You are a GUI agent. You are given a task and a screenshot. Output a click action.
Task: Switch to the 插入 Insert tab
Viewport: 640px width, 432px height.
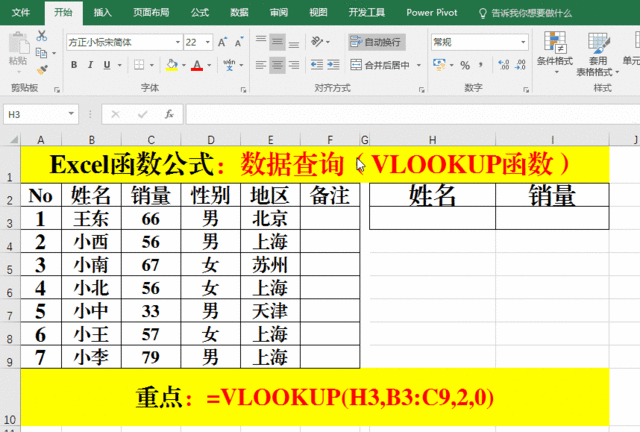[x=102, y=12]
